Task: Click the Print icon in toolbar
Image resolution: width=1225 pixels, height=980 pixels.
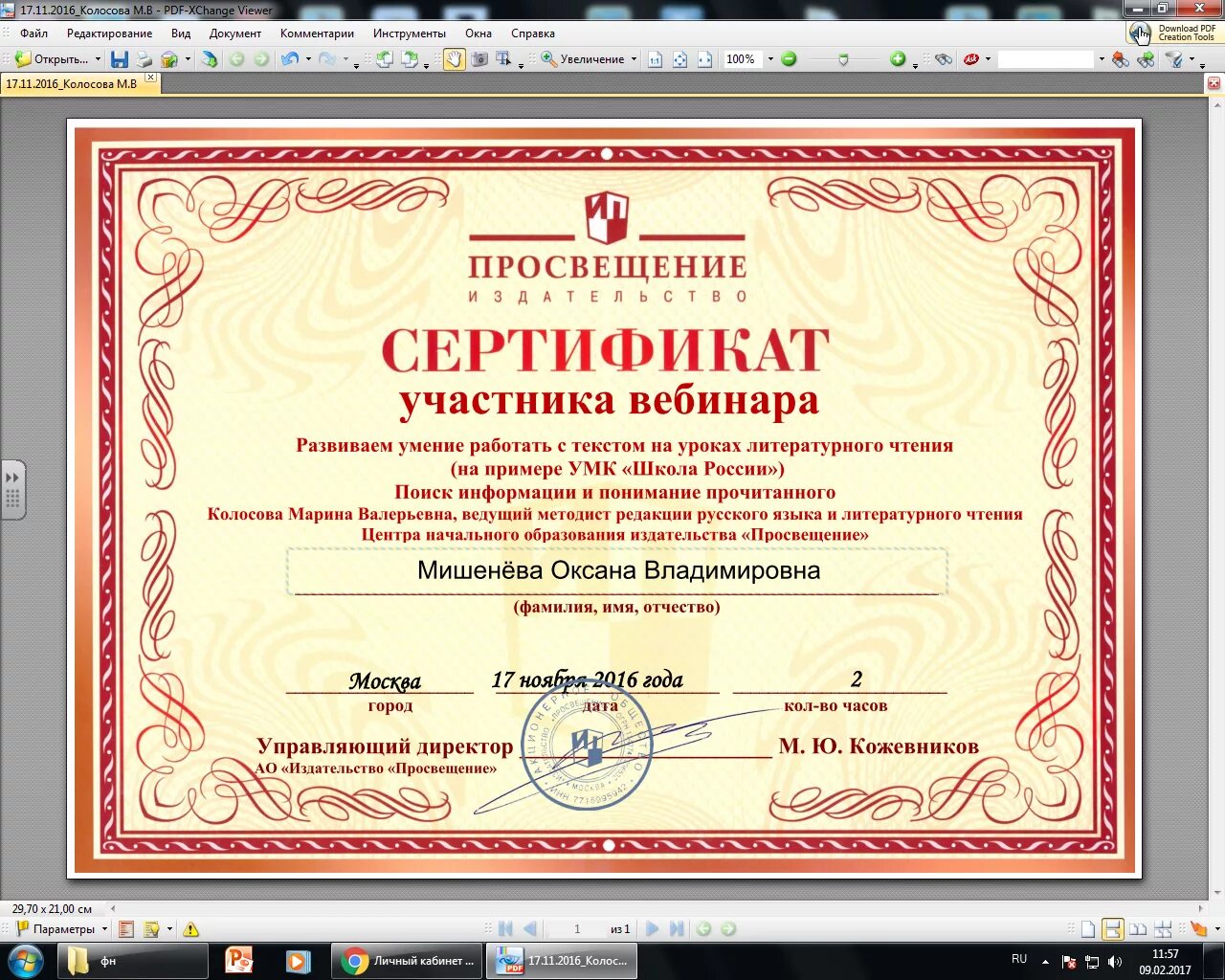Action: pyautogui.click(x=144, y=59)
